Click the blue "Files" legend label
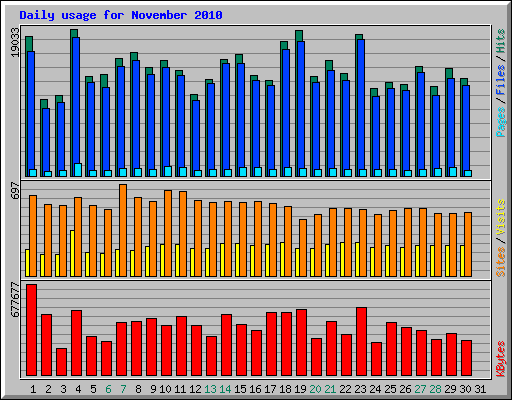This screenshot has height=400, width=512. point(500,80)
